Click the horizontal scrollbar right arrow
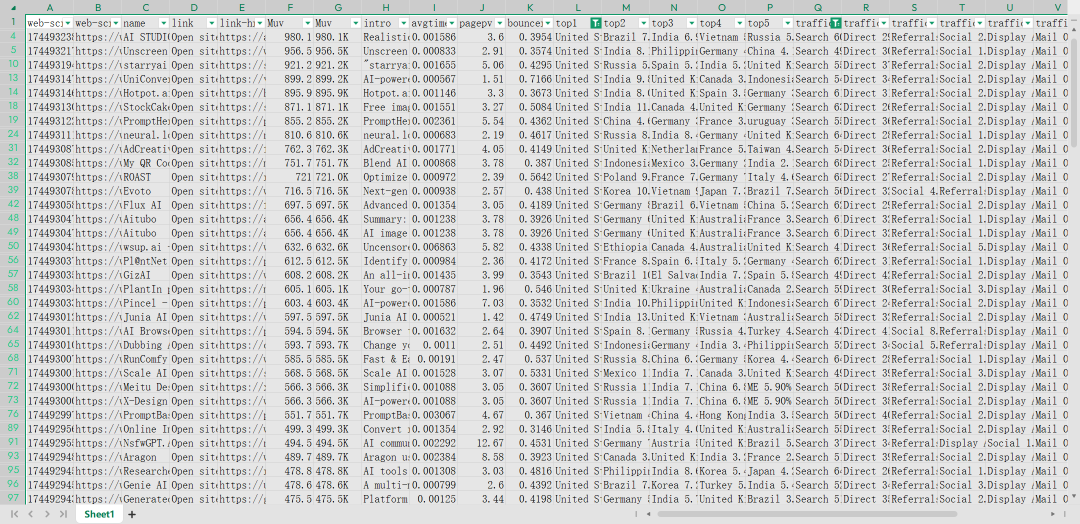This screenshot has width=1080, height=524. 1052,514
